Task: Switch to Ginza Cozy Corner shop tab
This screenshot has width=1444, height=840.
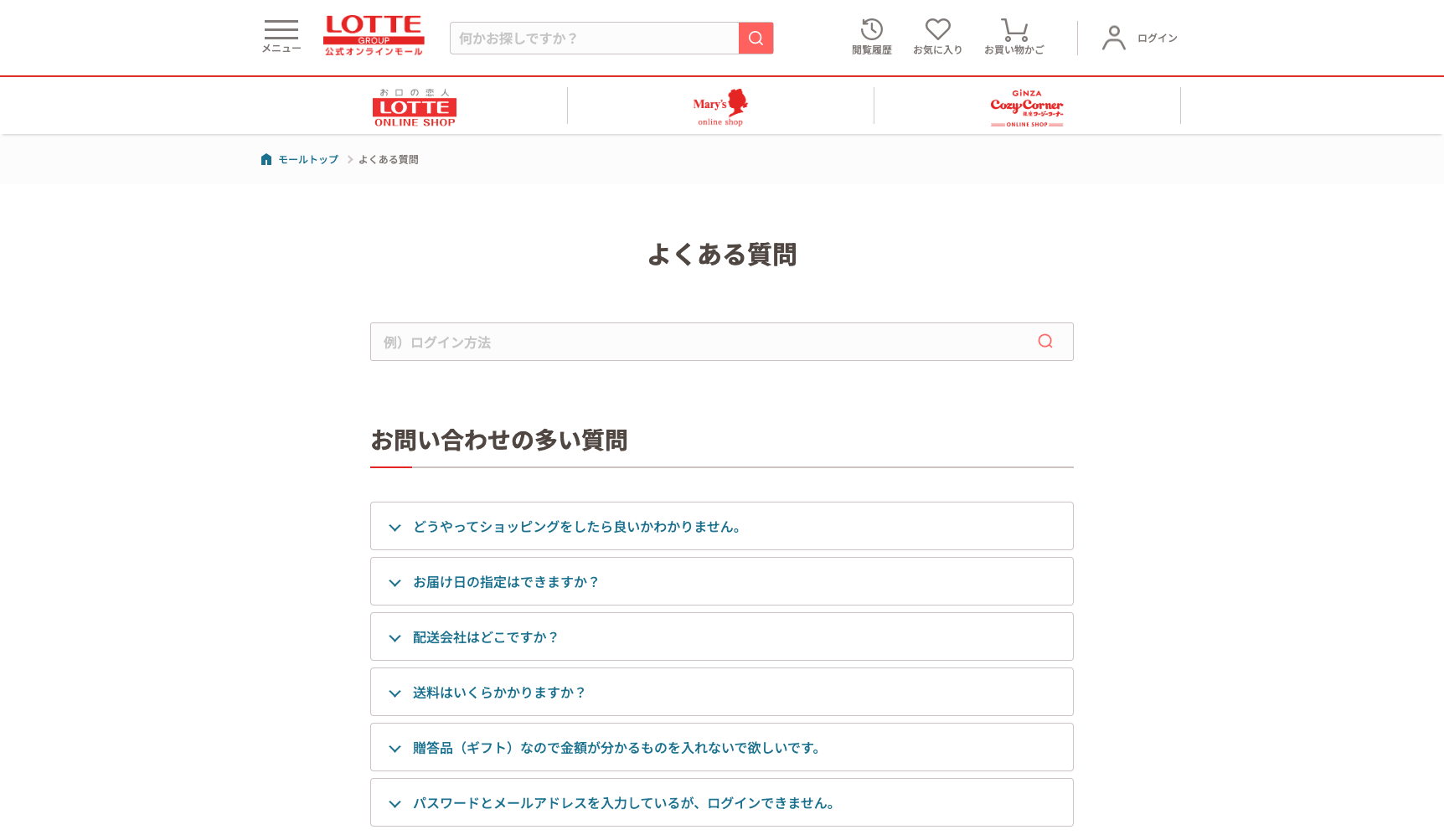Action: (x=1026, y=107)
